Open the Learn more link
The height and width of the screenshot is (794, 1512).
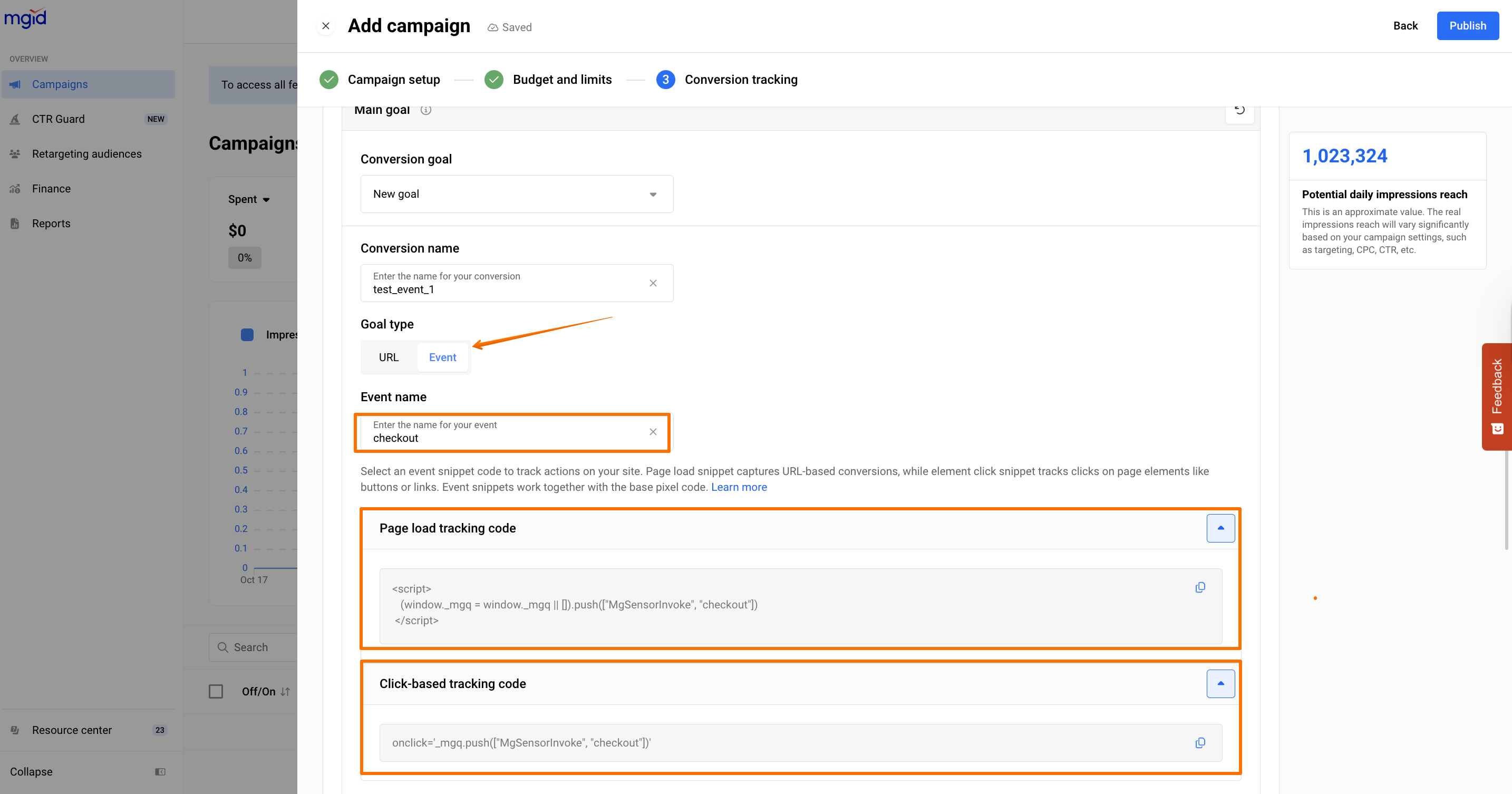(x=739, y=487)
